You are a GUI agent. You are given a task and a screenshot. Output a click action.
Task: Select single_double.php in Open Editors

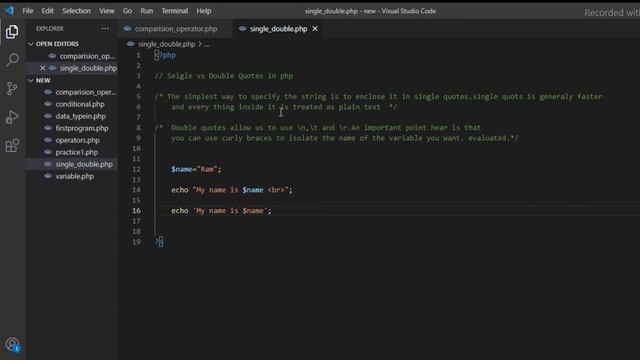[x=88, y=68]
